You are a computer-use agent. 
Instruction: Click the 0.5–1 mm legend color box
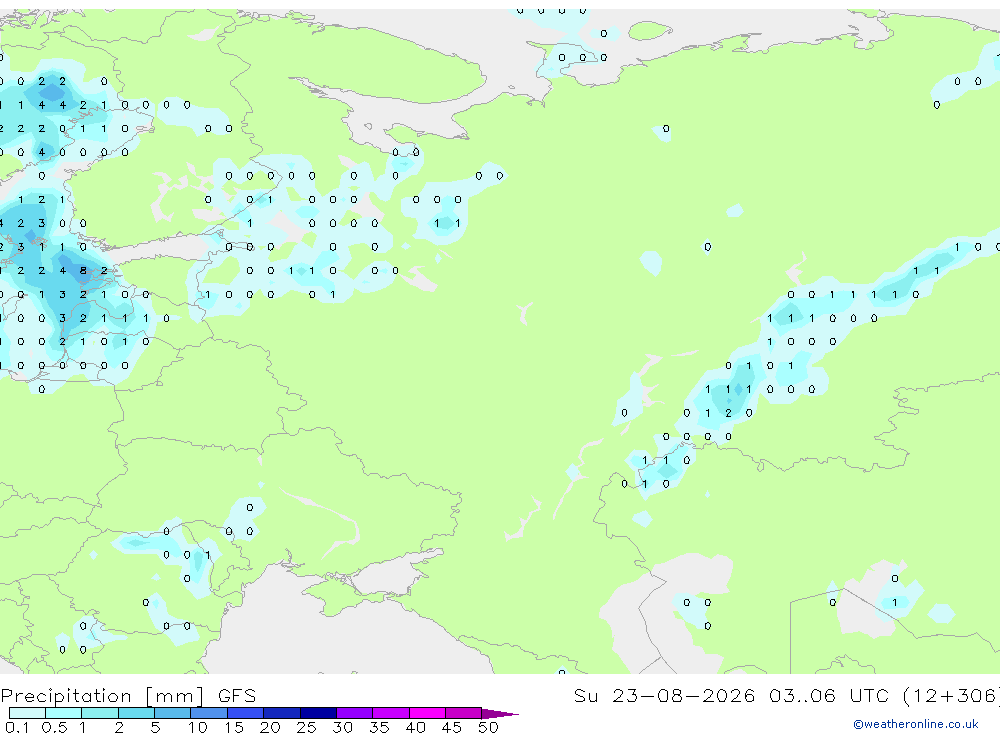pyautogui.click(x=64, y=713)
